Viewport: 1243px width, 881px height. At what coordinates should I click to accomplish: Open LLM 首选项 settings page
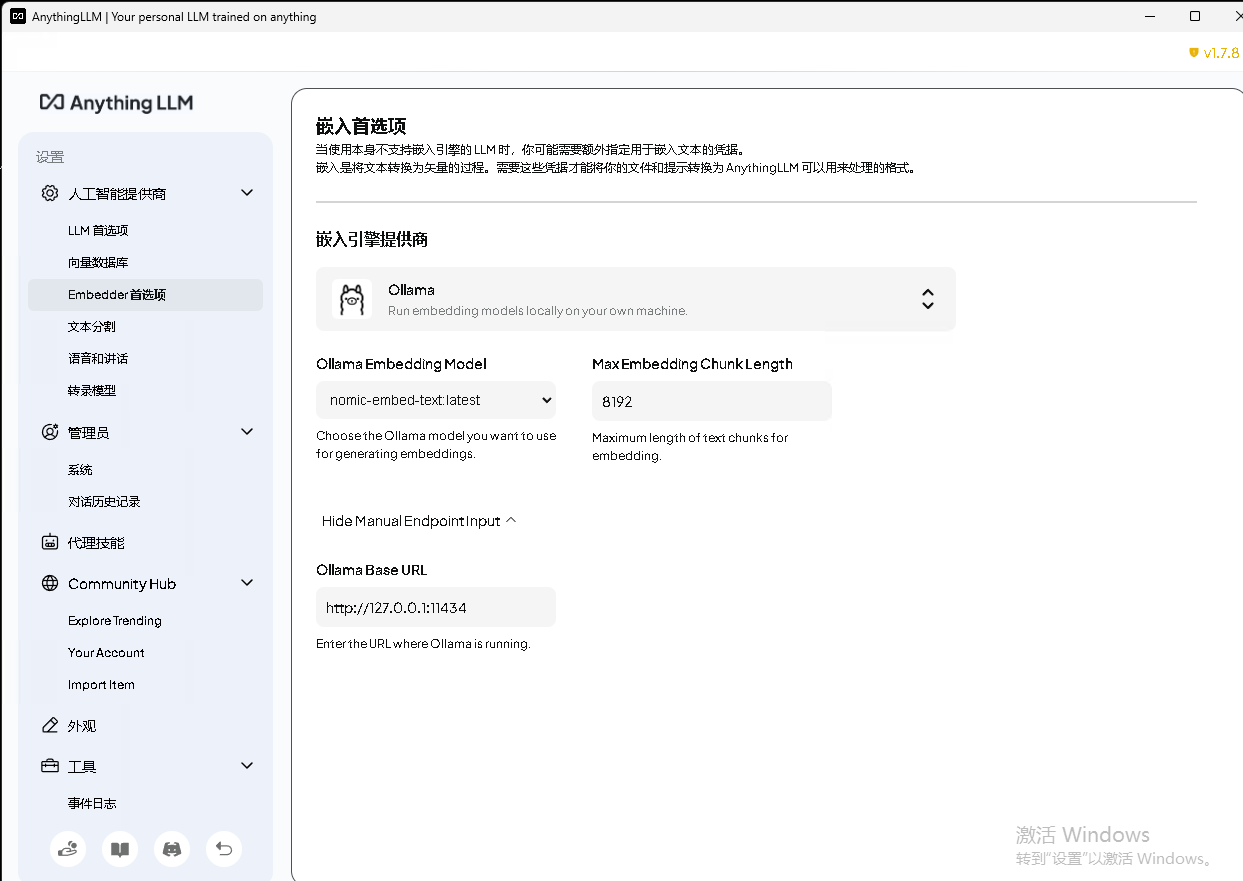(x=98, y=230)
